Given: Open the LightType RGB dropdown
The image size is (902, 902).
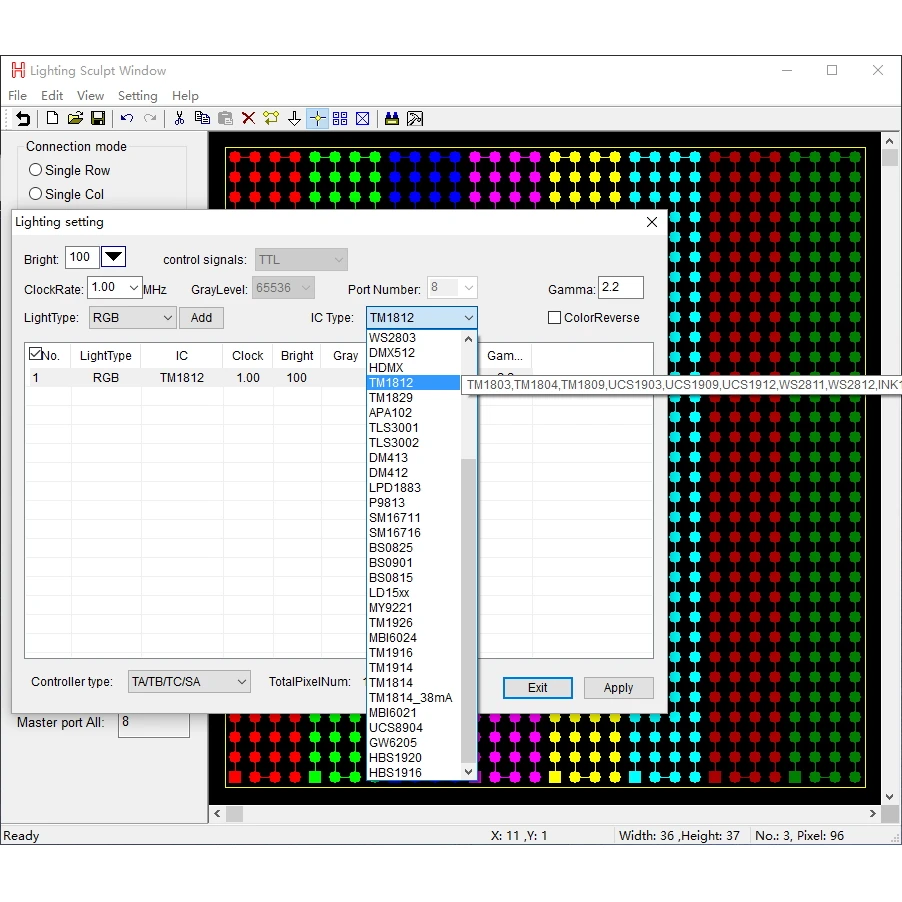Looking at the screenshot, I should (132, 318).
